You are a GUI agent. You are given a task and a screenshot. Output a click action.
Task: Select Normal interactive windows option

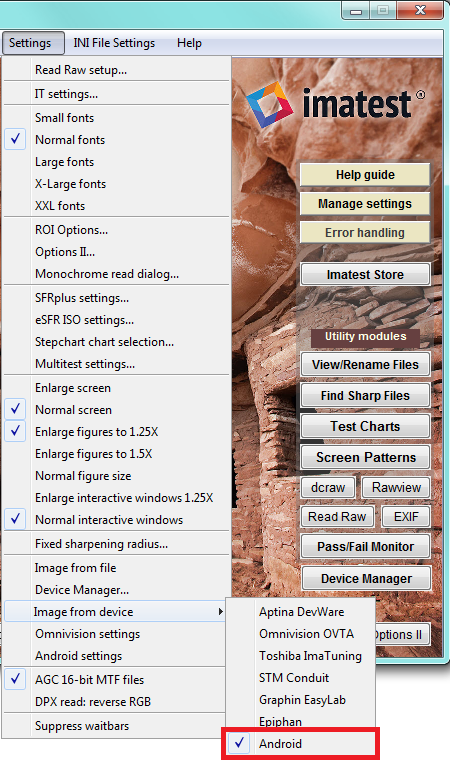(x=117, y=519)
